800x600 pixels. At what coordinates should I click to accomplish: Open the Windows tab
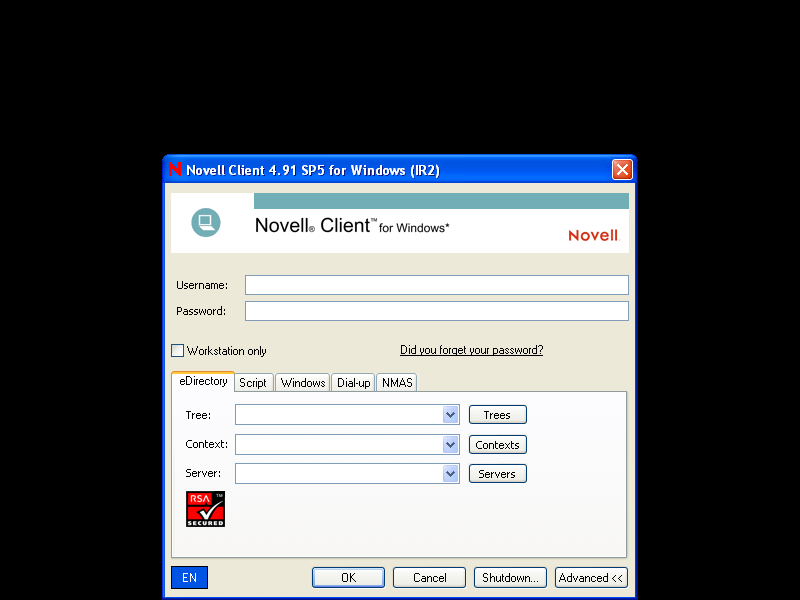click(x=303, y=383)
